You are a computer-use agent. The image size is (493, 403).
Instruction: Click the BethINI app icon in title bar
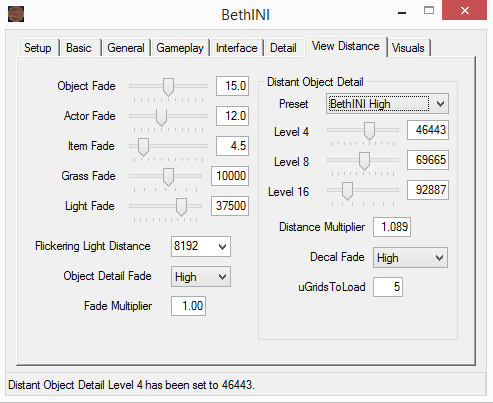16,14
